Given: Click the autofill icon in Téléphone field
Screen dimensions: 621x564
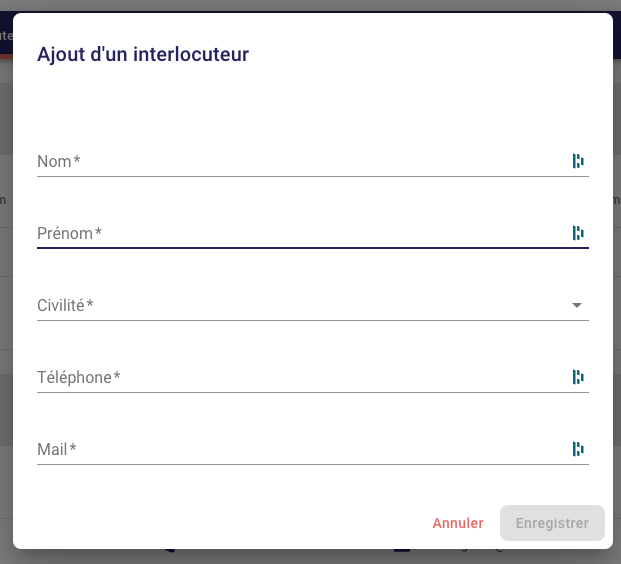Looking at the screenshot, I should [578, 377].
